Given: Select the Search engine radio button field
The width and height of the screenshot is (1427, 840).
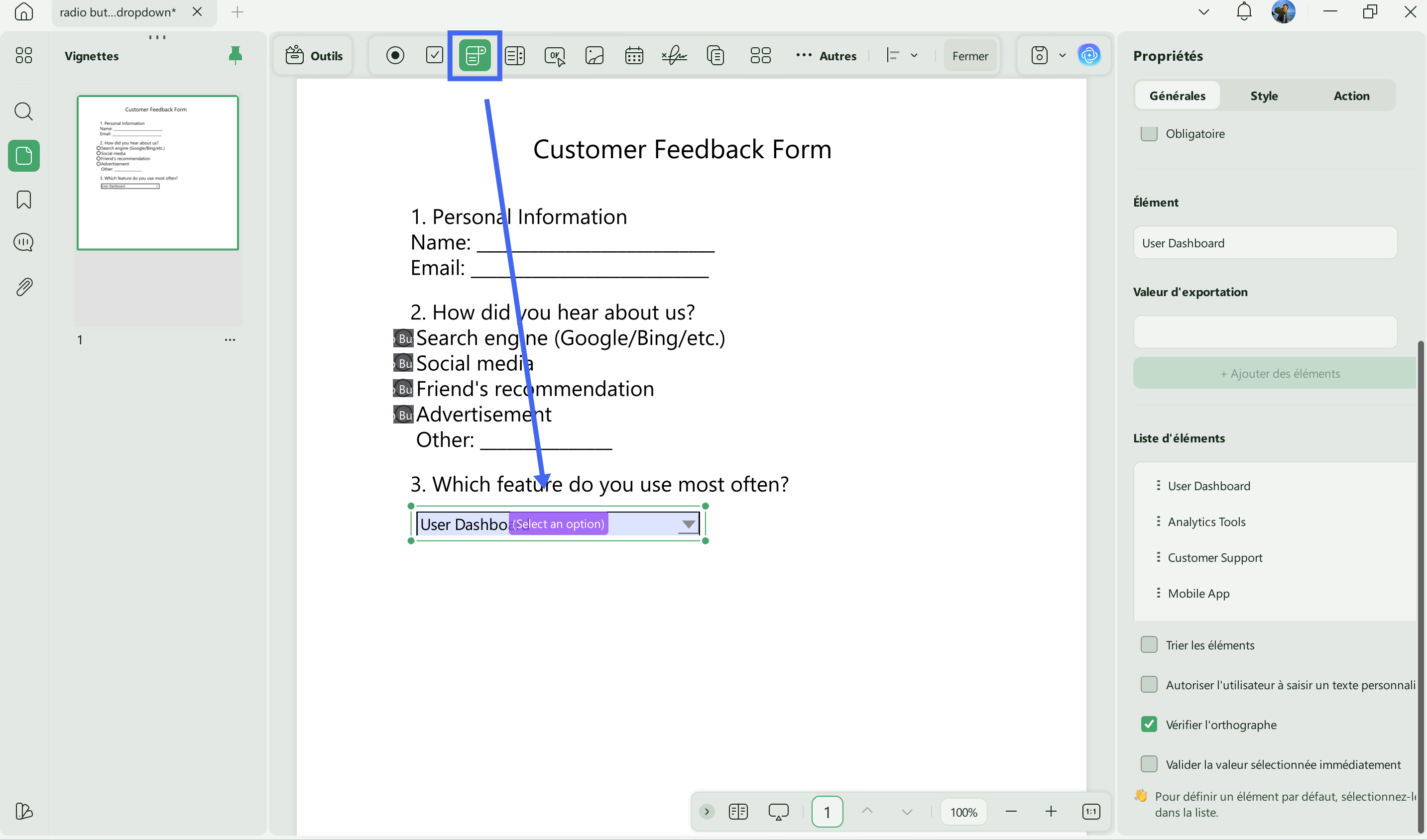Looking at the screenshot, I should pyautogui.click(x=403, y=338).
